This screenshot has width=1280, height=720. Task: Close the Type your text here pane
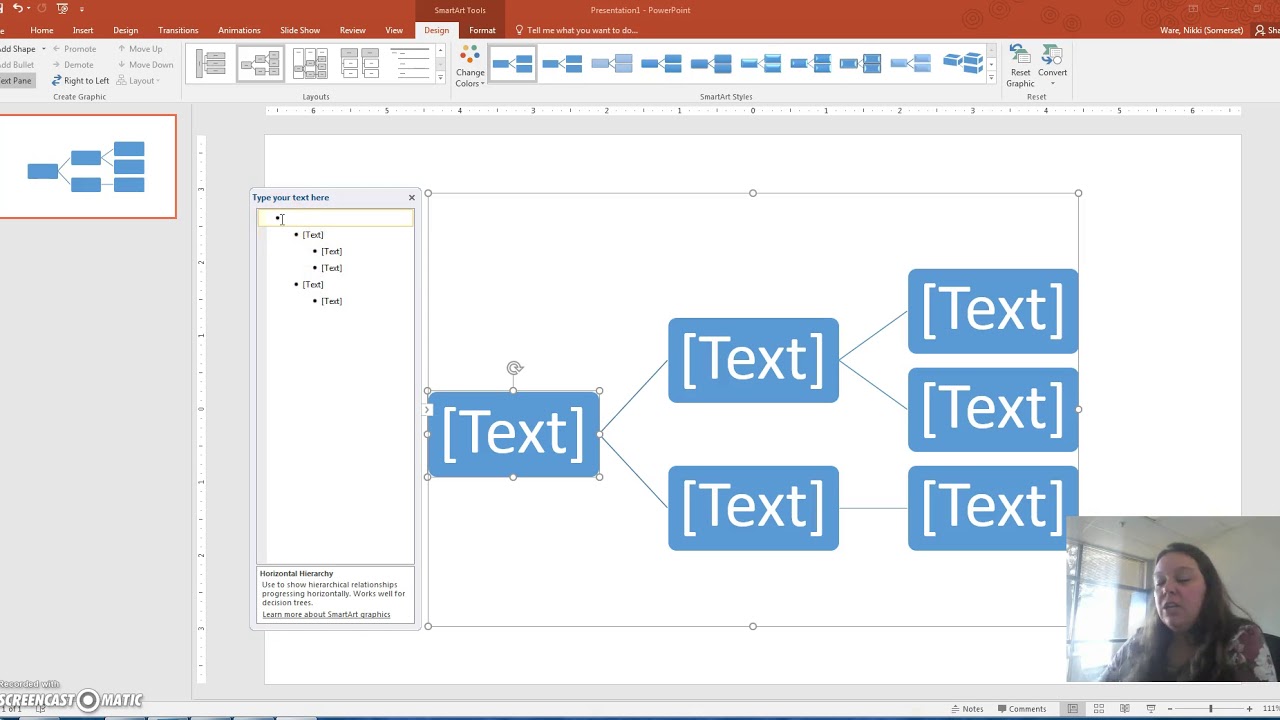tap(411, 198)
